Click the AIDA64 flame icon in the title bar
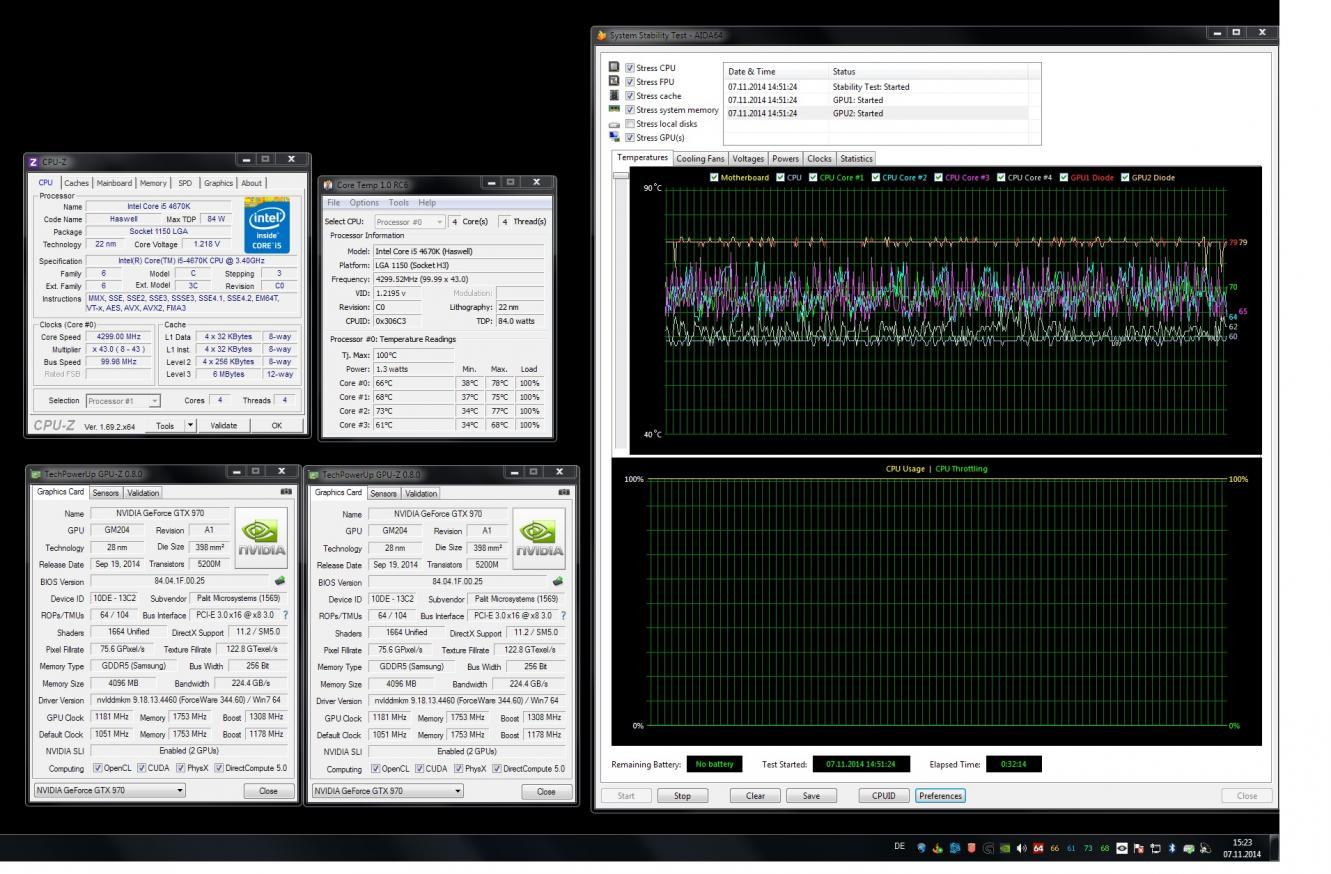The image size is (1331, 874). tap(602, 35)
